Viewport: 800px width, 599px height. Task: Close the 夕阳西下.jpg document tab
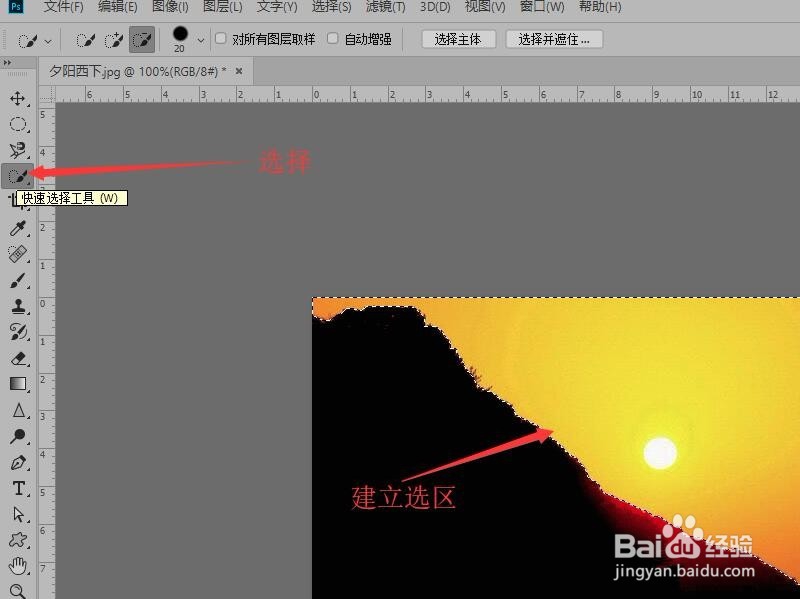(x=239, y=71)
